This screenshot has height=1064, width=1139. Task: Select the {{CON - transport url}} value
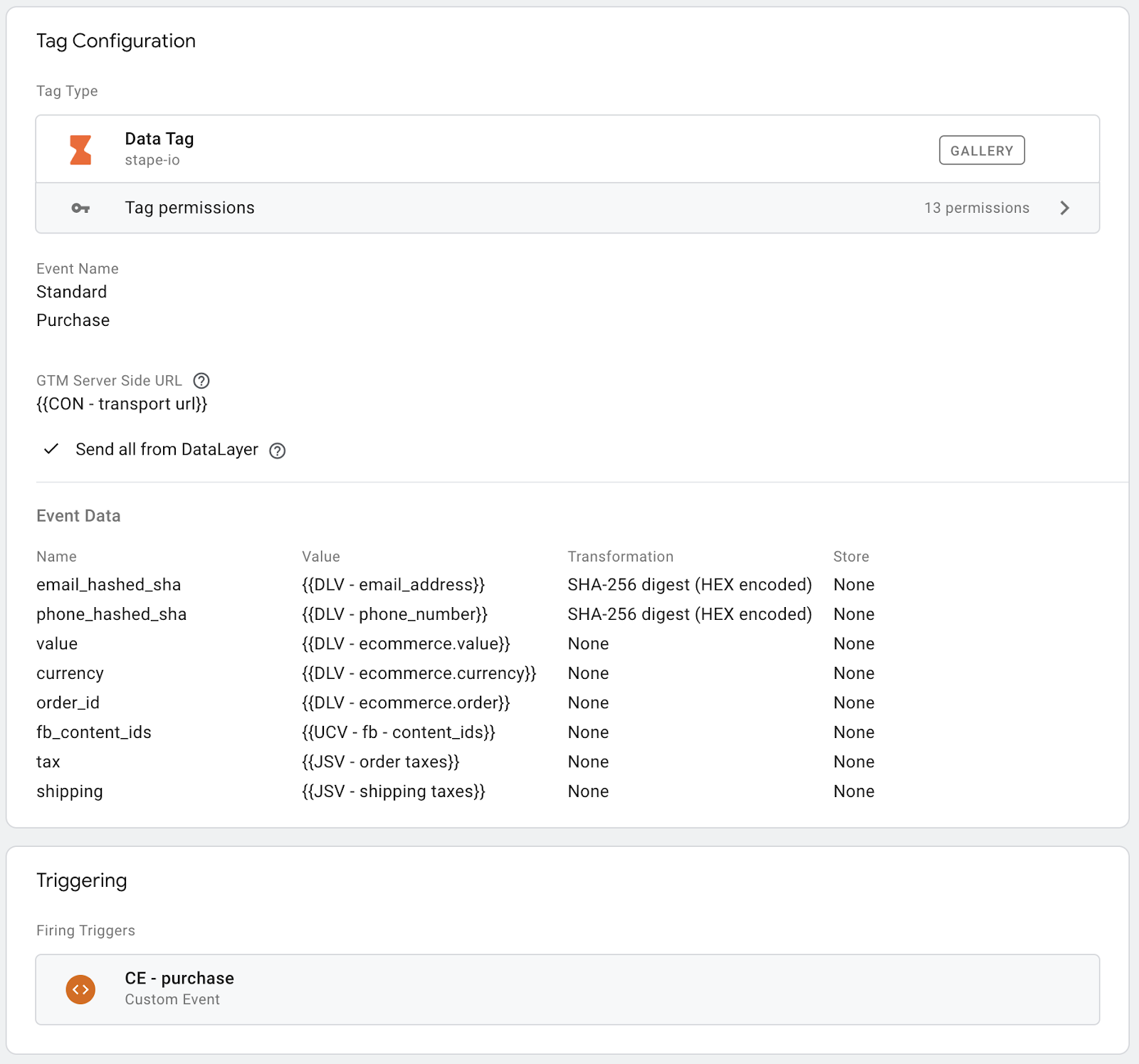(122, 404)
